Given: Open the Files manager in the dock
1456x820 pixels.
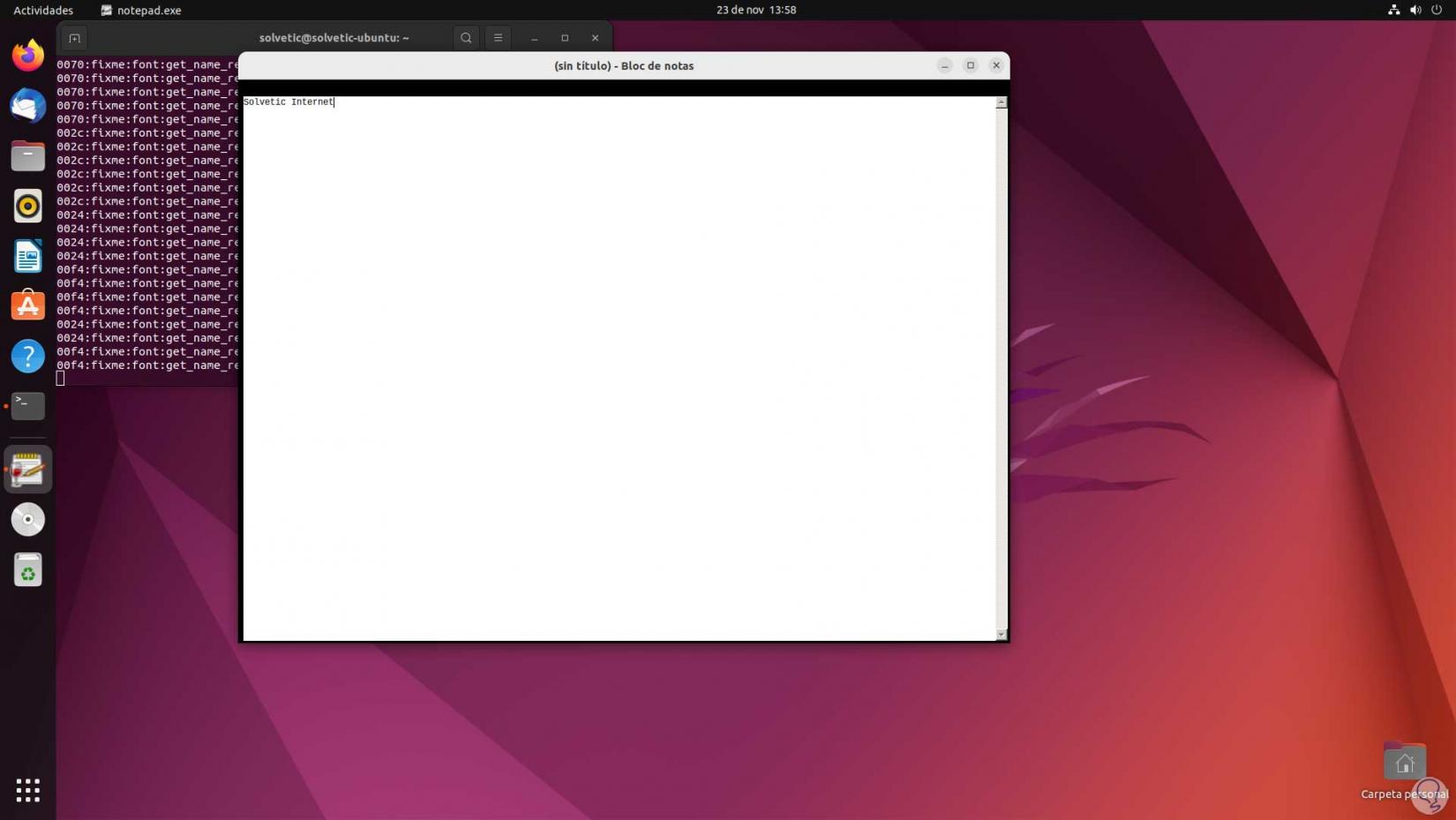Looking at the screenshot, I should [x=28, y=156].
